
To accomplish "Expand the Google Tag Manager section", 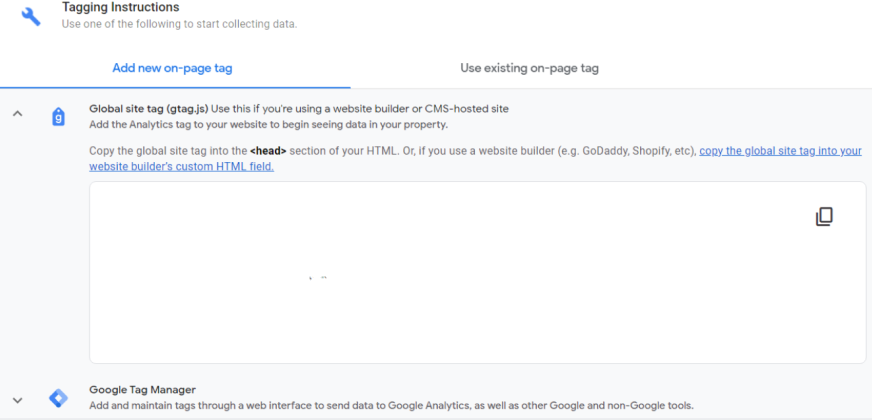I will 17,399.
